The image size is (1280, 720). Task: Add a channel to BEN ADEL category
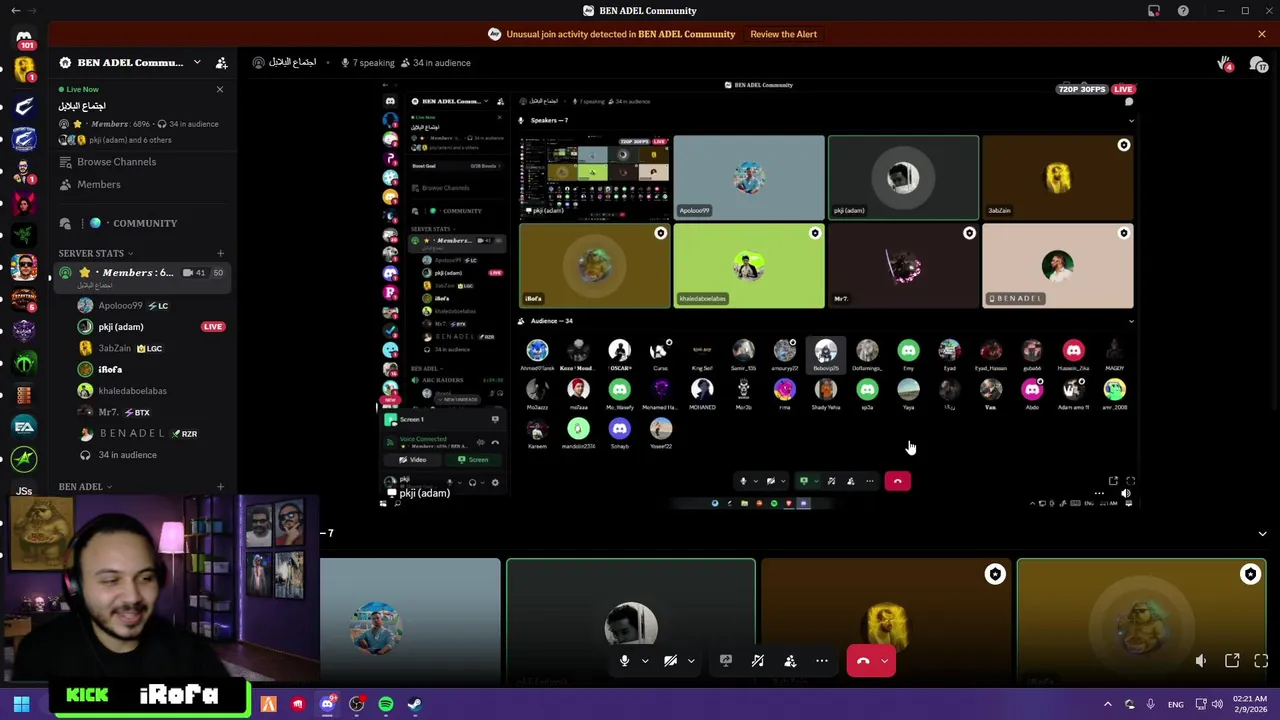[220, 487]
